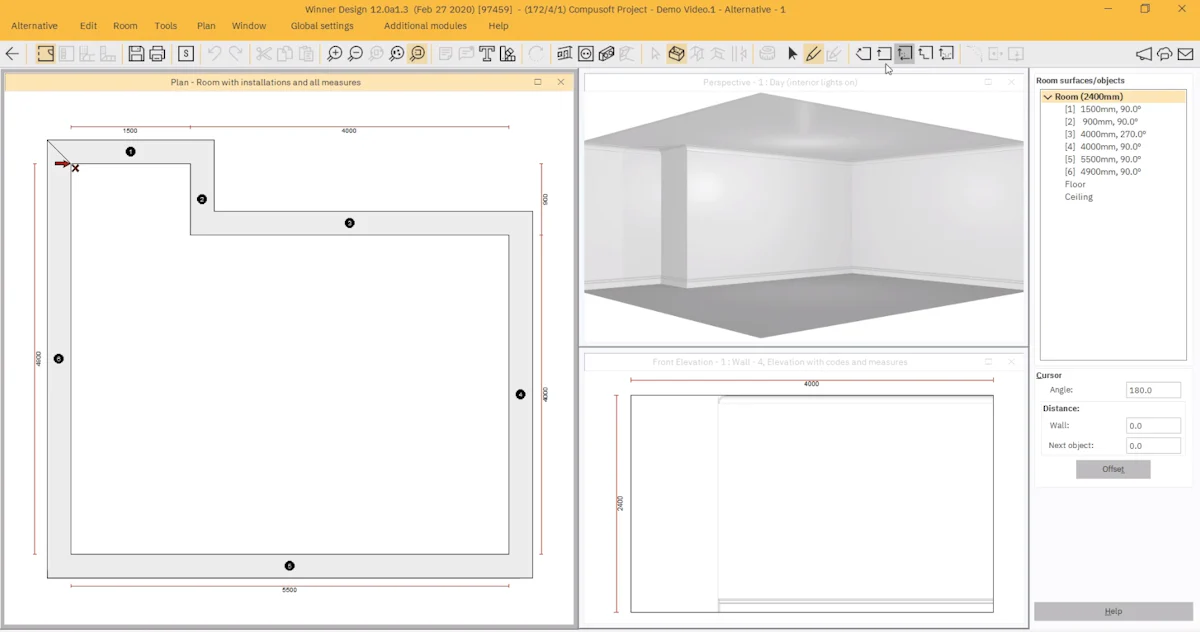1200x632 pixels.
Task: Click the Offset button
Action: (x=1113, y=469)
